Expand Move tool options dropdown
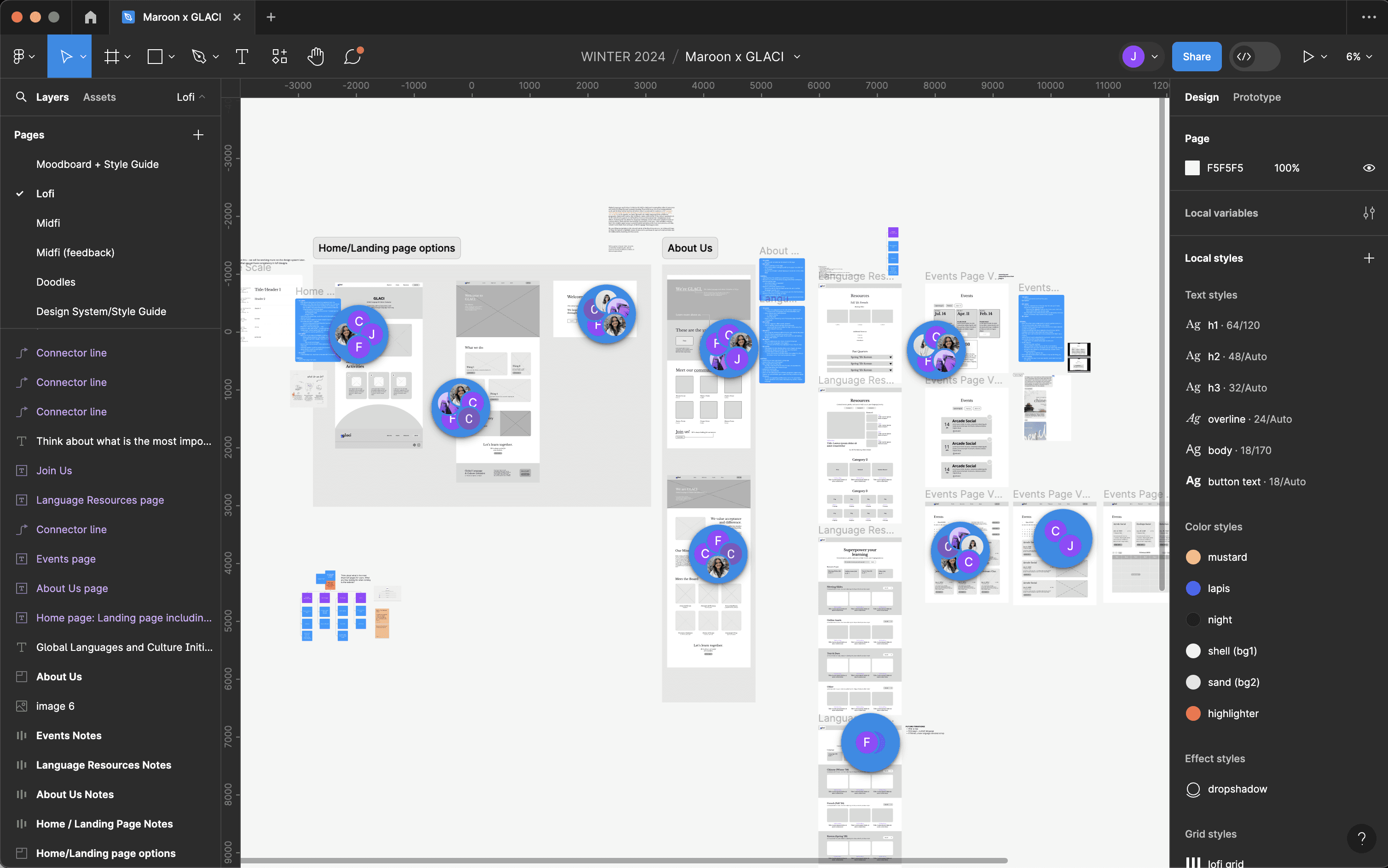The width and height of the screenshot is (1388, 868). [x=83, y=56]
